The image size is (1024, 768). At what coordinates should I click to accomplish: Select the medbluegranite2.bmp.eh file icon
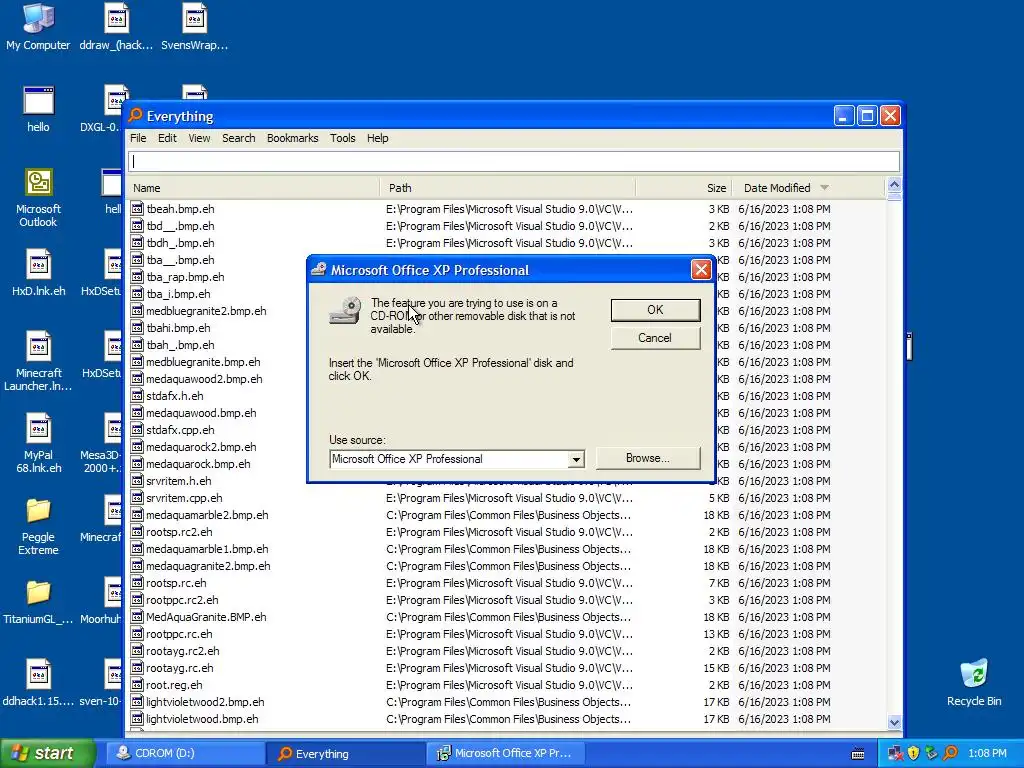(137, 310)
